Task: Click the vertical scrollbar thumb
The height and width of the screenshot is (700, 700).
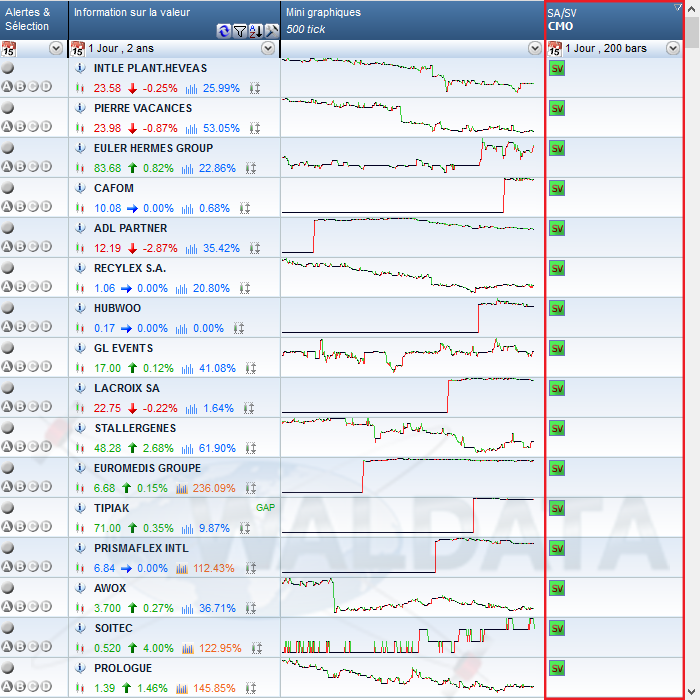Action: click(692, 31)
